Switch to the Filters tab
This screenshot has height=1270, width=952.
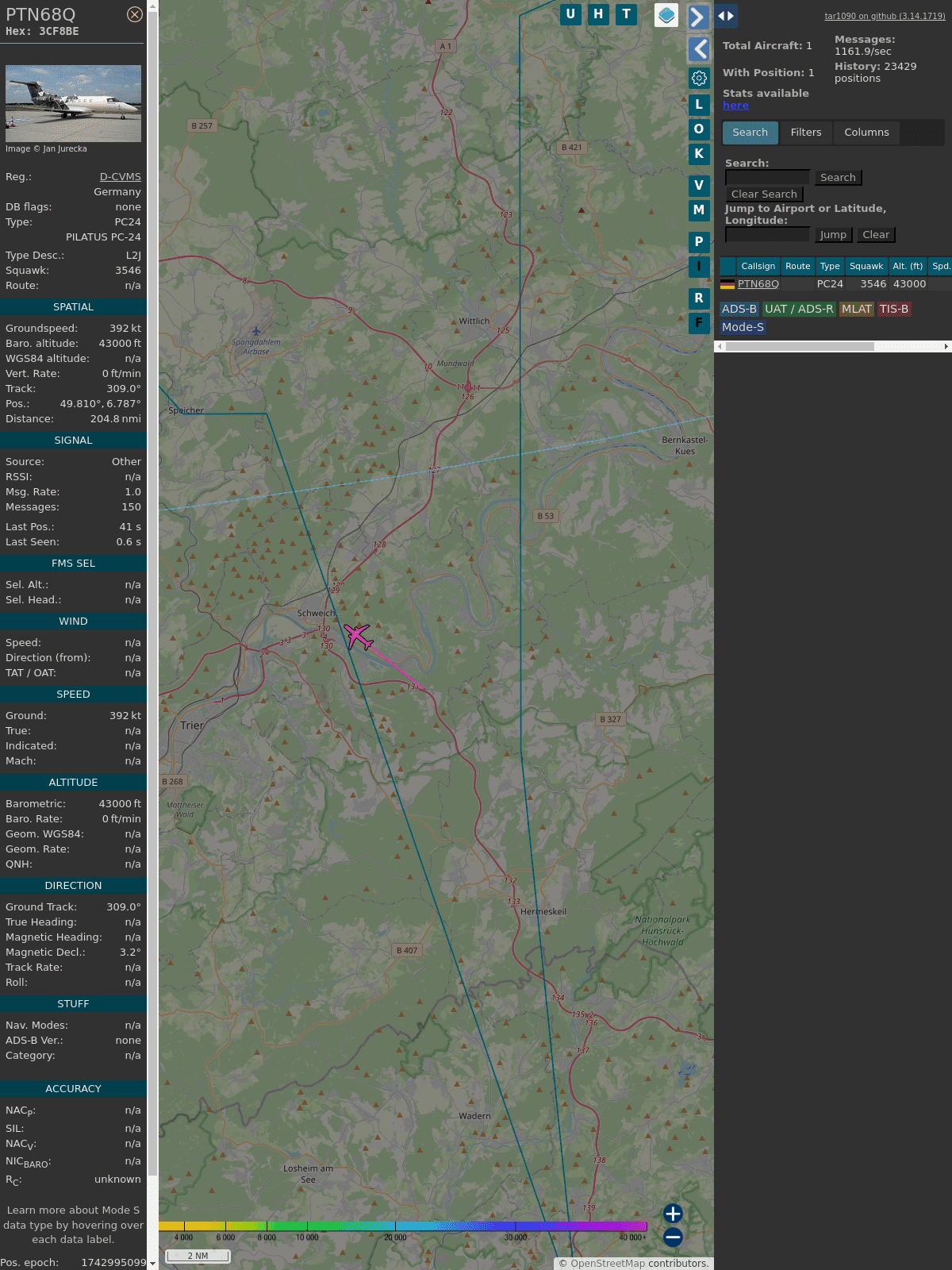[806, 132]
